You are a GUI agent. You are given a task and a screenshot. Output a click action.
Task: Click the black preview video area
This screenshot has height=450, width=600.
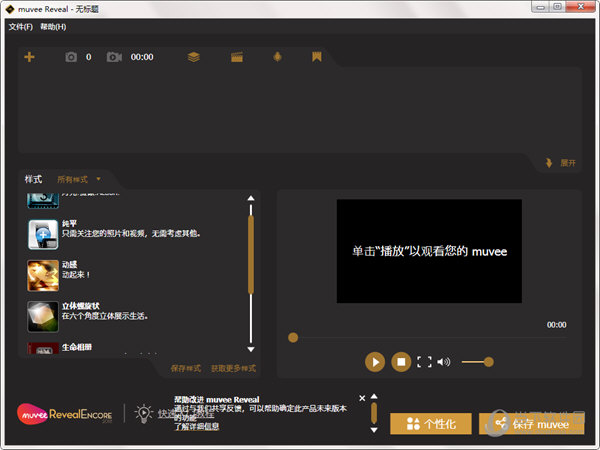(429, 251)
